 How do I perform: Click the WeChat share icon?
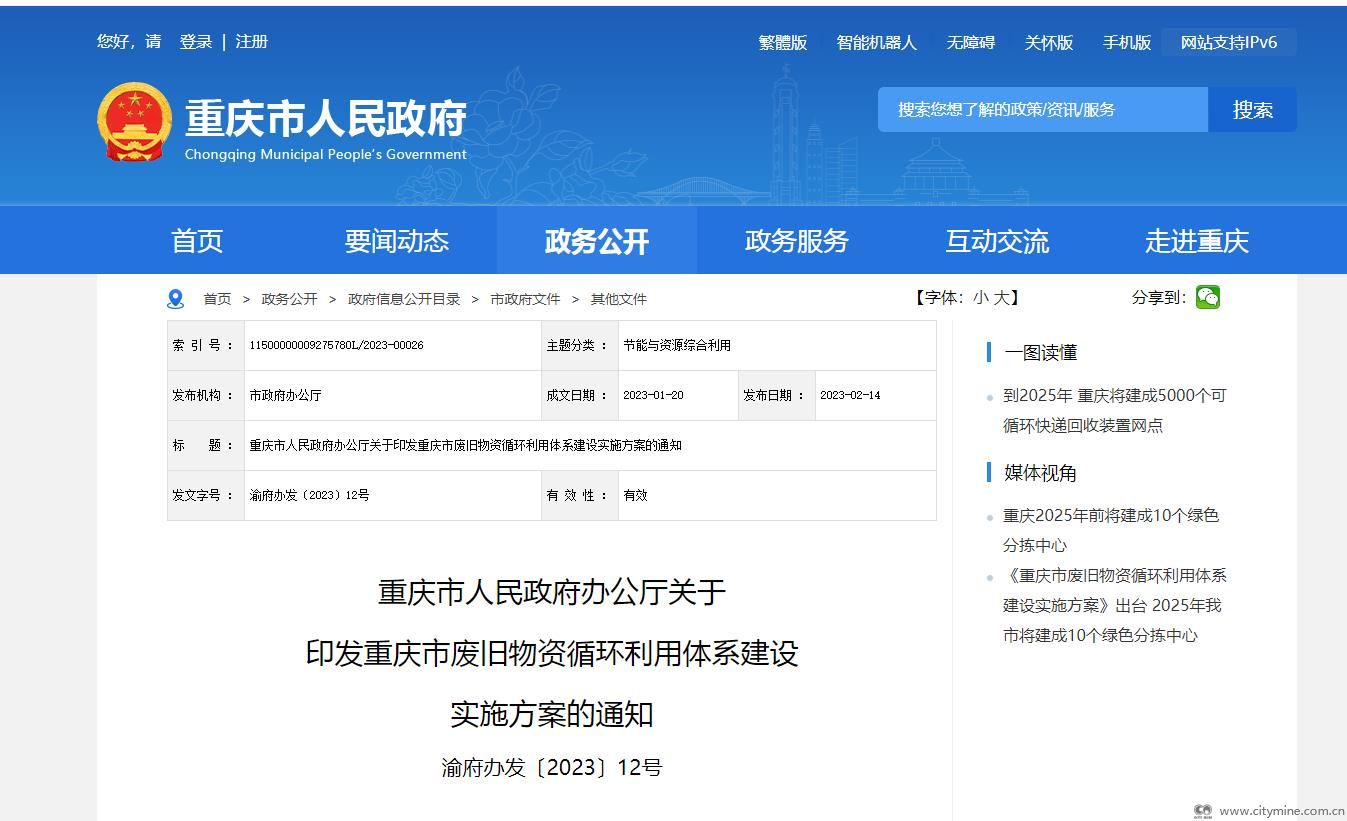point(1208,297)
